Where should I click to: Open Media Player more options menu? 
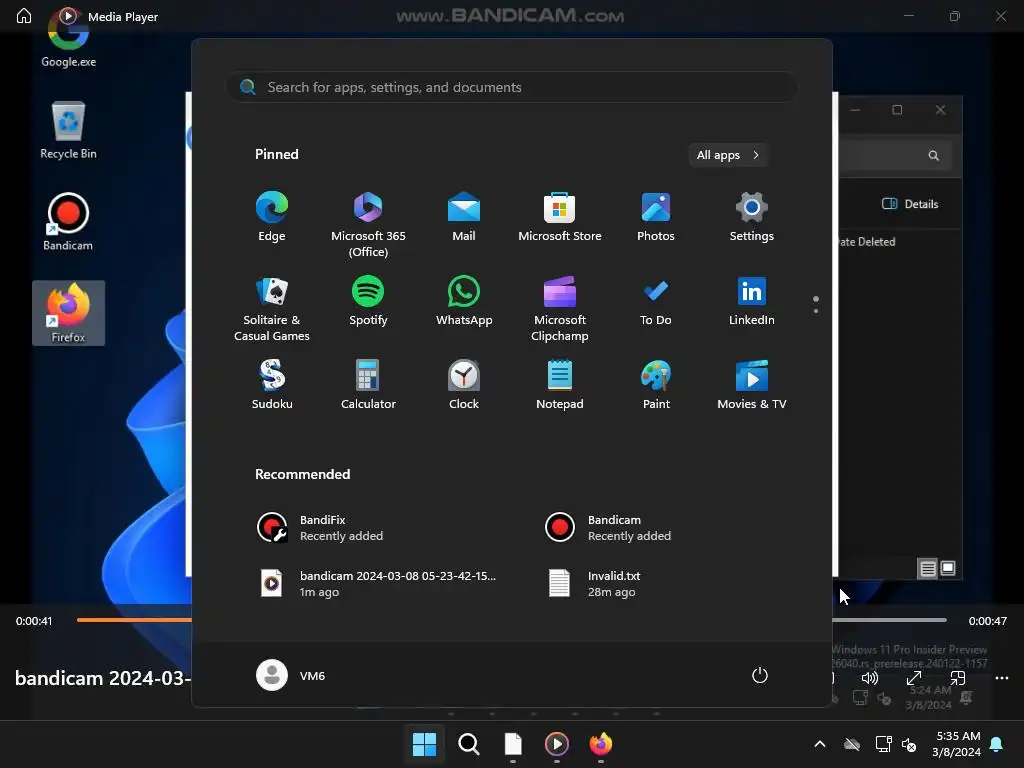tap(1002, 678)
